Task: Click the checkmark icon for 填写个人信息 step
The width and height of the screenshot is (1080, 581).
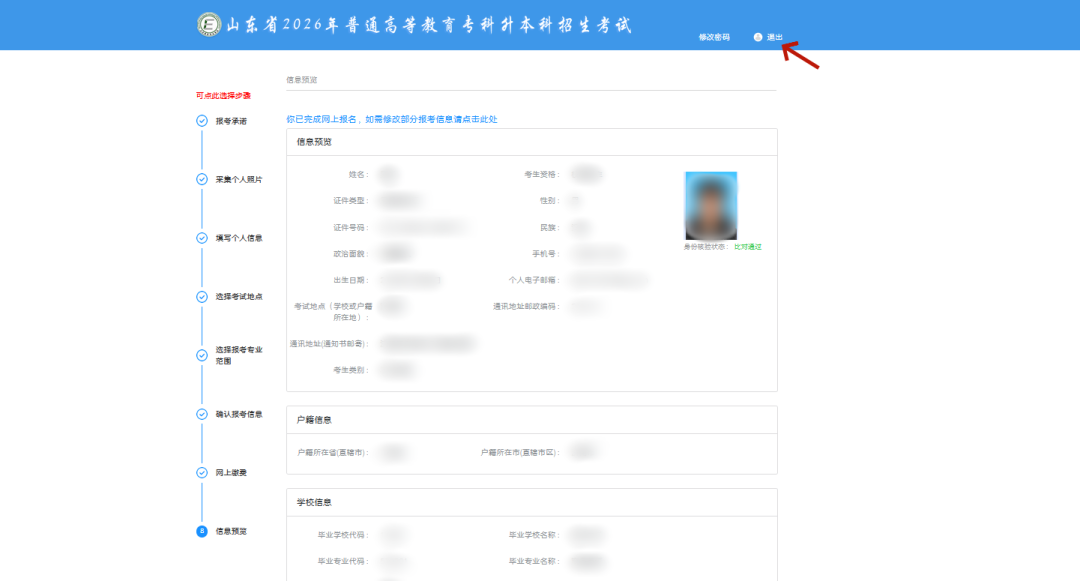Action: (x=202, y=238)
